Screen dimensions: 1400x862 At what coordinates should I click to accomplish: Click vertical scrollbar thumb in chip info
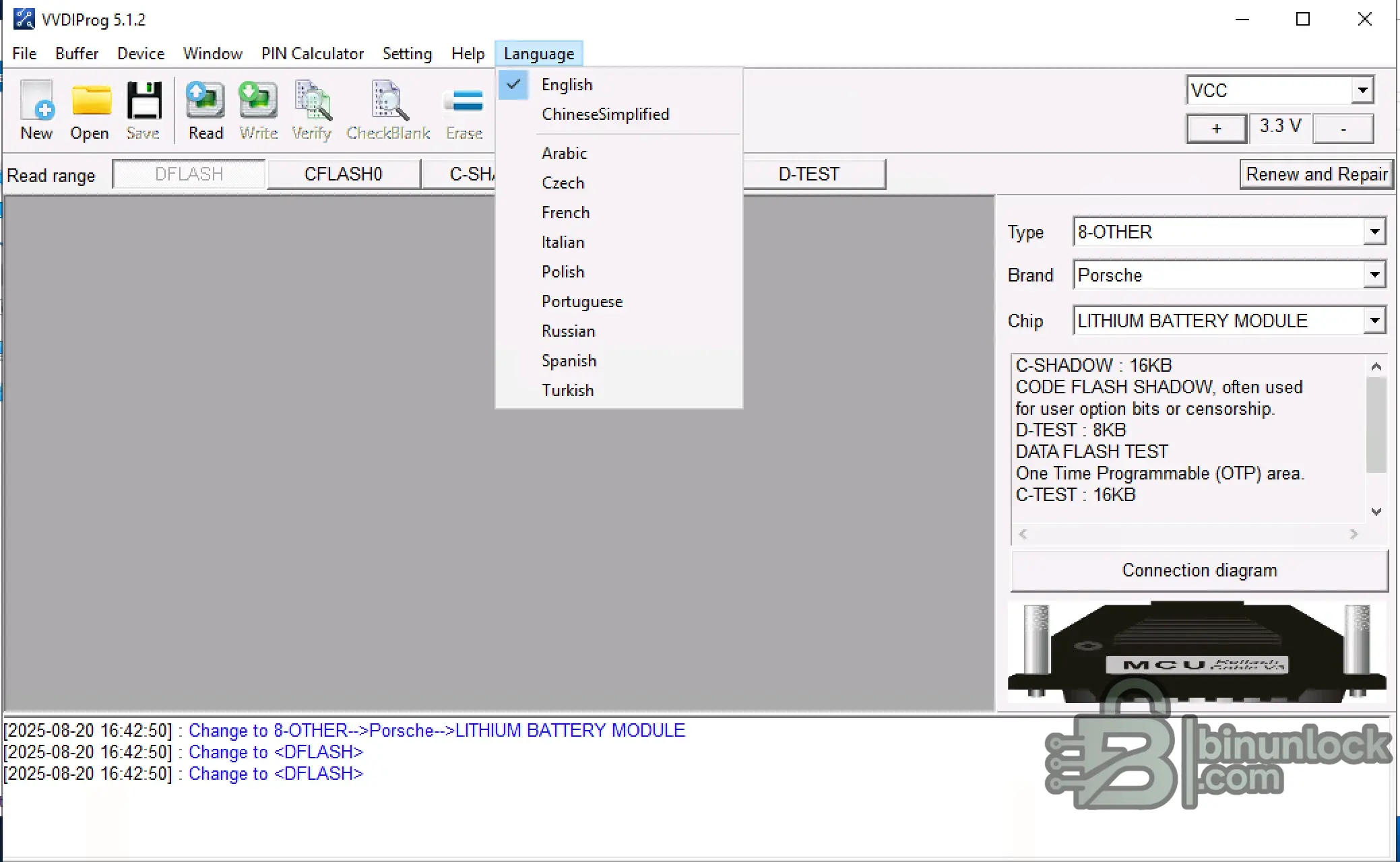pos(1376,424)
